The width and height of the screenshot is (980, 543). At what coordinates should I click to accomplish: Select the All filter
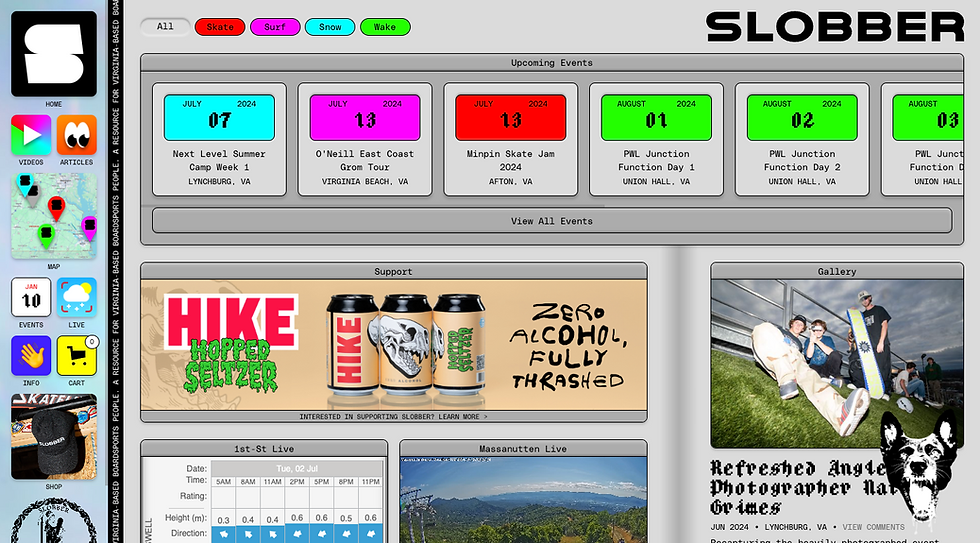pos(165,27)
